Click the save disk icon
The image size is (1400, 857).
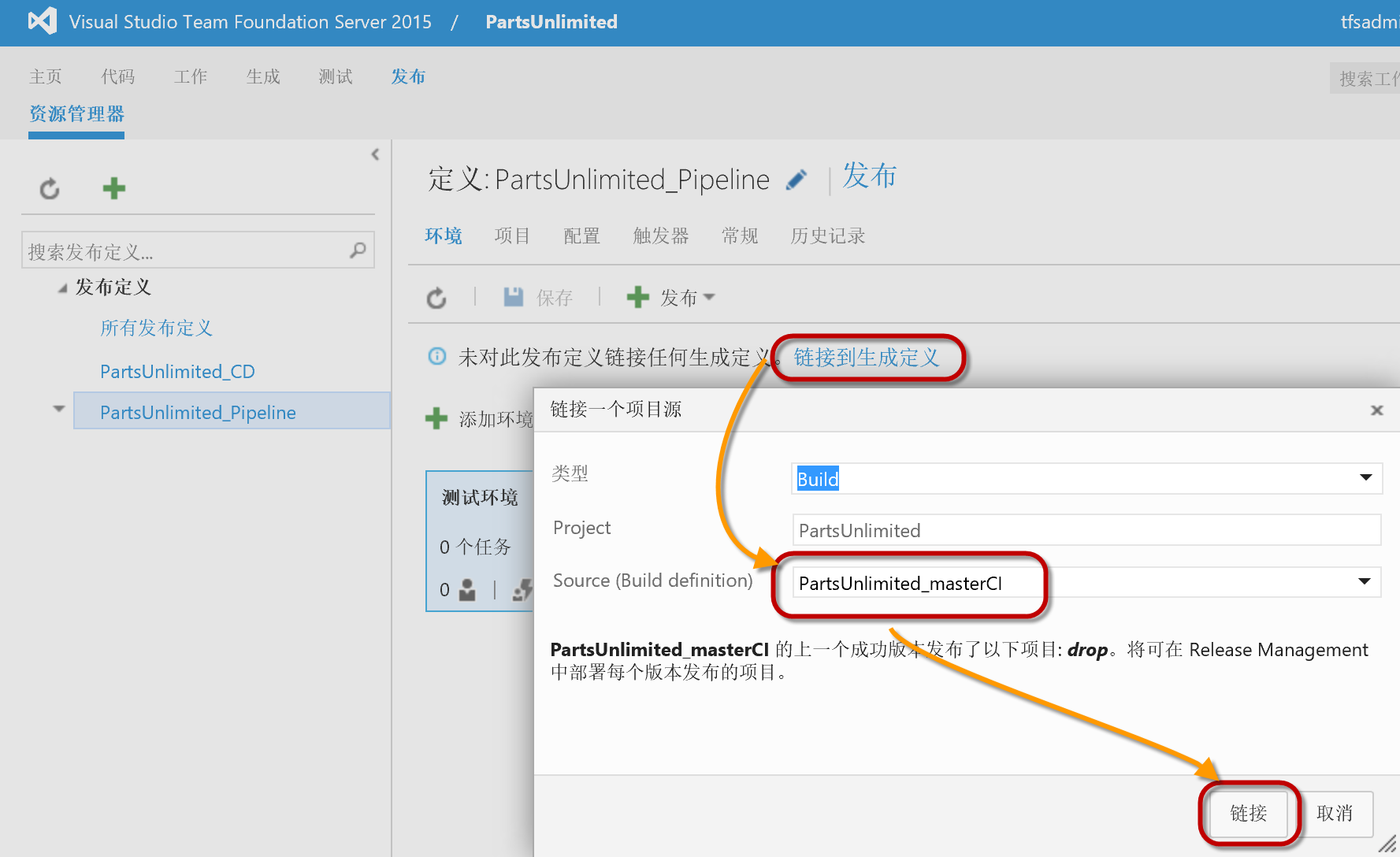coord(514,297)
